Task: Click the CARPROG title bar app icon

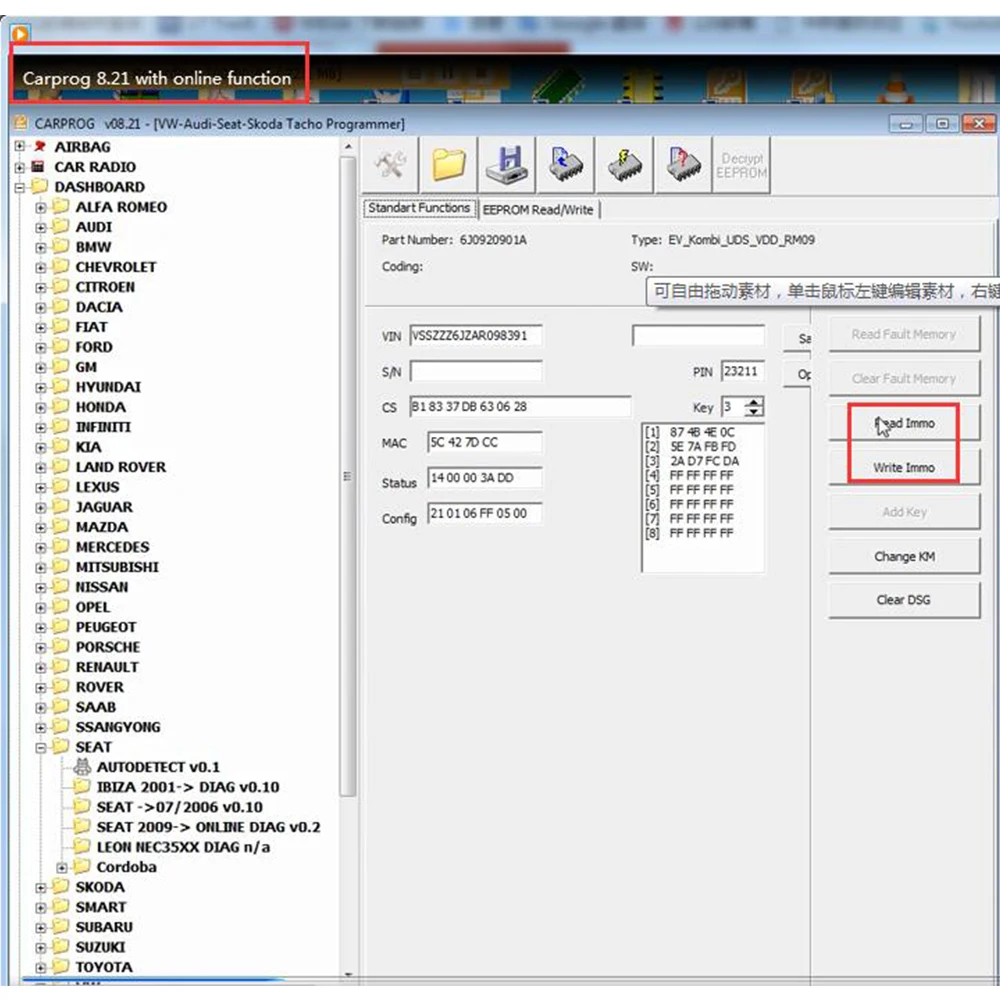Action: click(x=20, y=122)
